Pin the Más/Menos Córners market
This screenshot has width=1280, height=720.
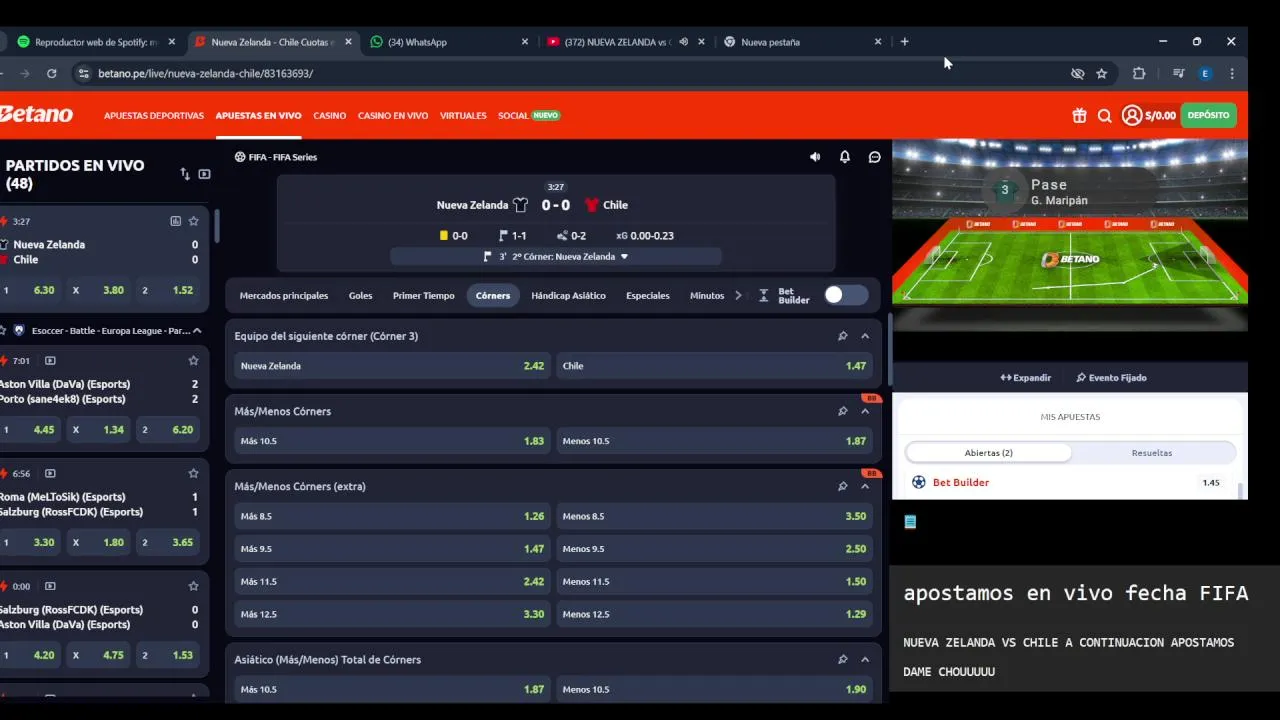click(x=843, y=411)
